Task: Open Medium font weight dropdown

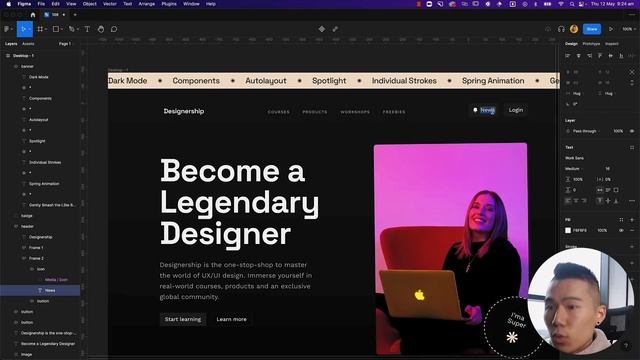Action: [x=574, y=169]
